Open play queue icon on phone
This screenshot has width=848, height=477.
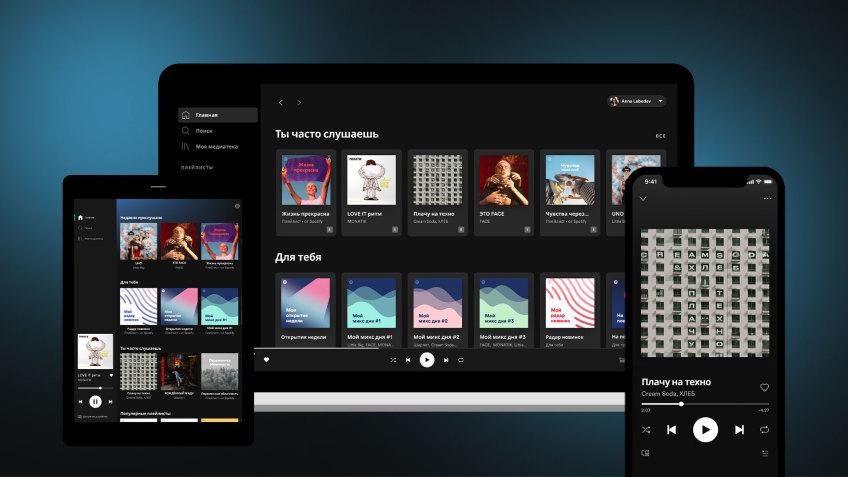tap(765, 453)
